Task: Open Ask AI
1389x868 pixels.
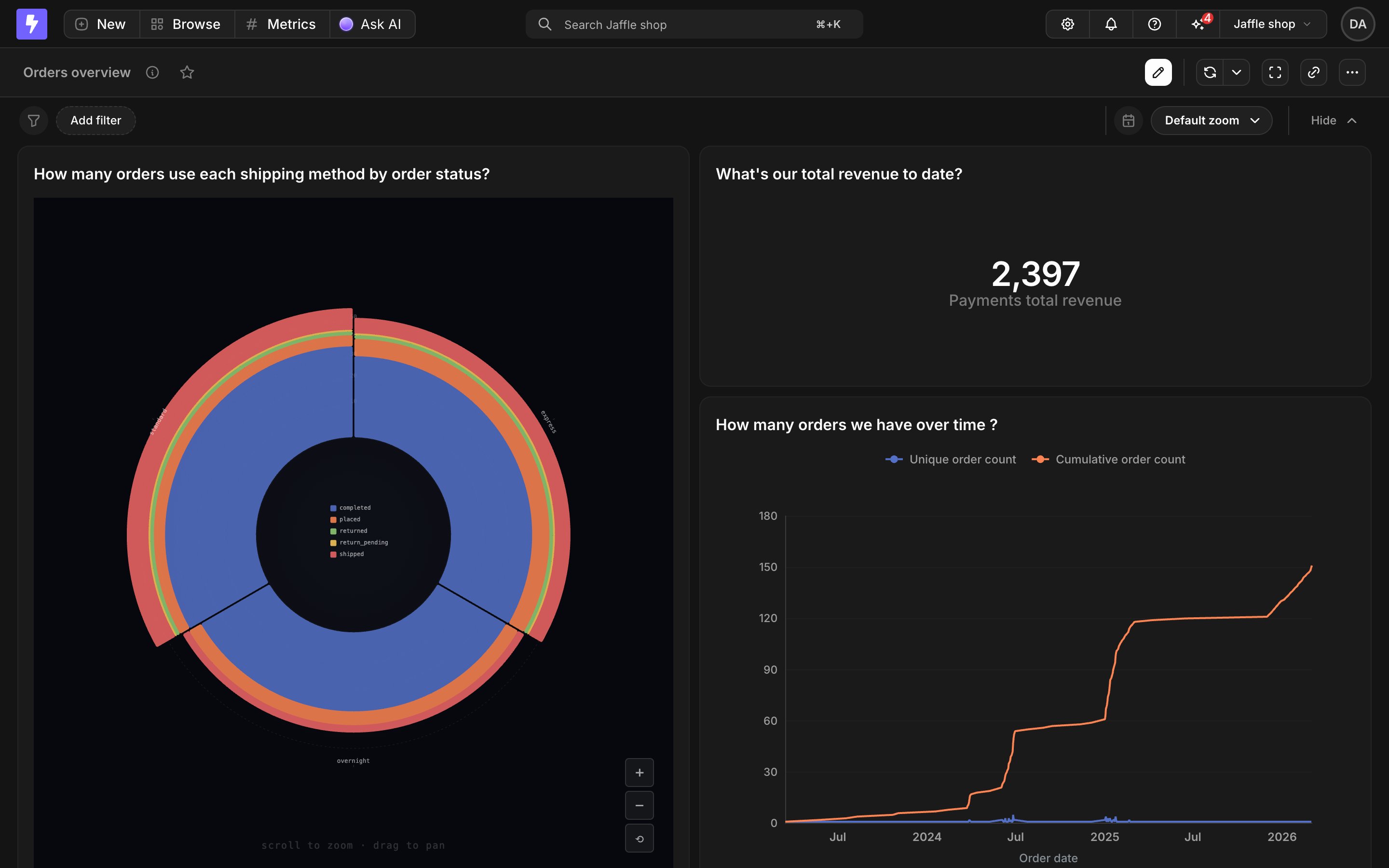Action: coord(372,24)
